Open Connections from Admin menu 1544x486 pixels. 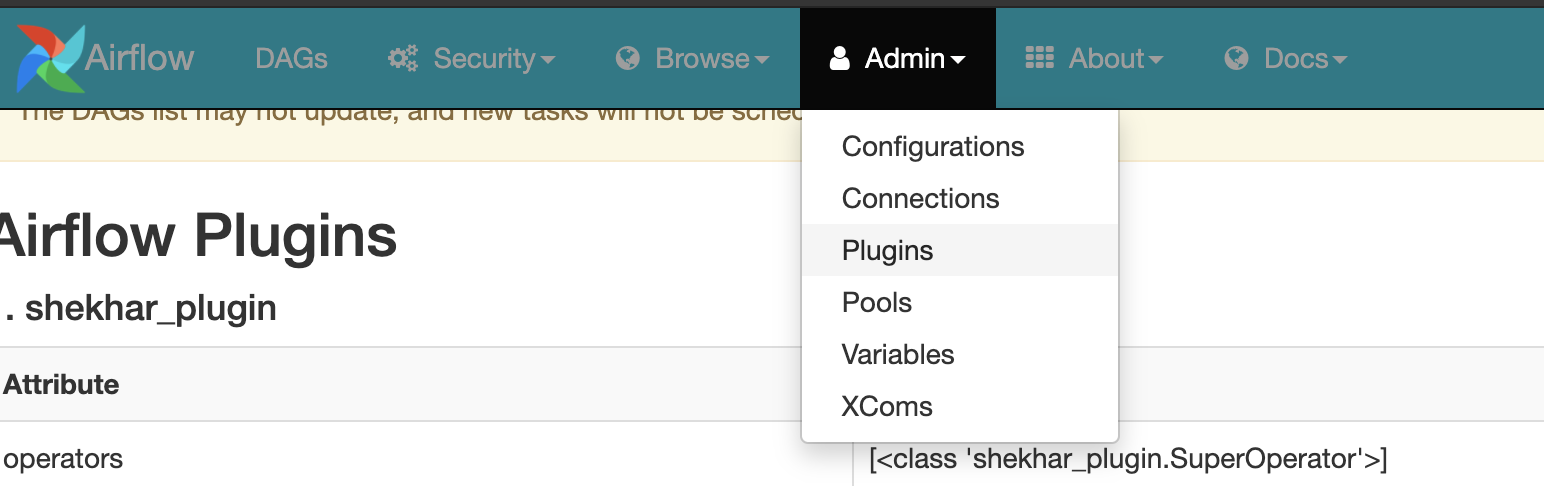(x=920, y=199)
